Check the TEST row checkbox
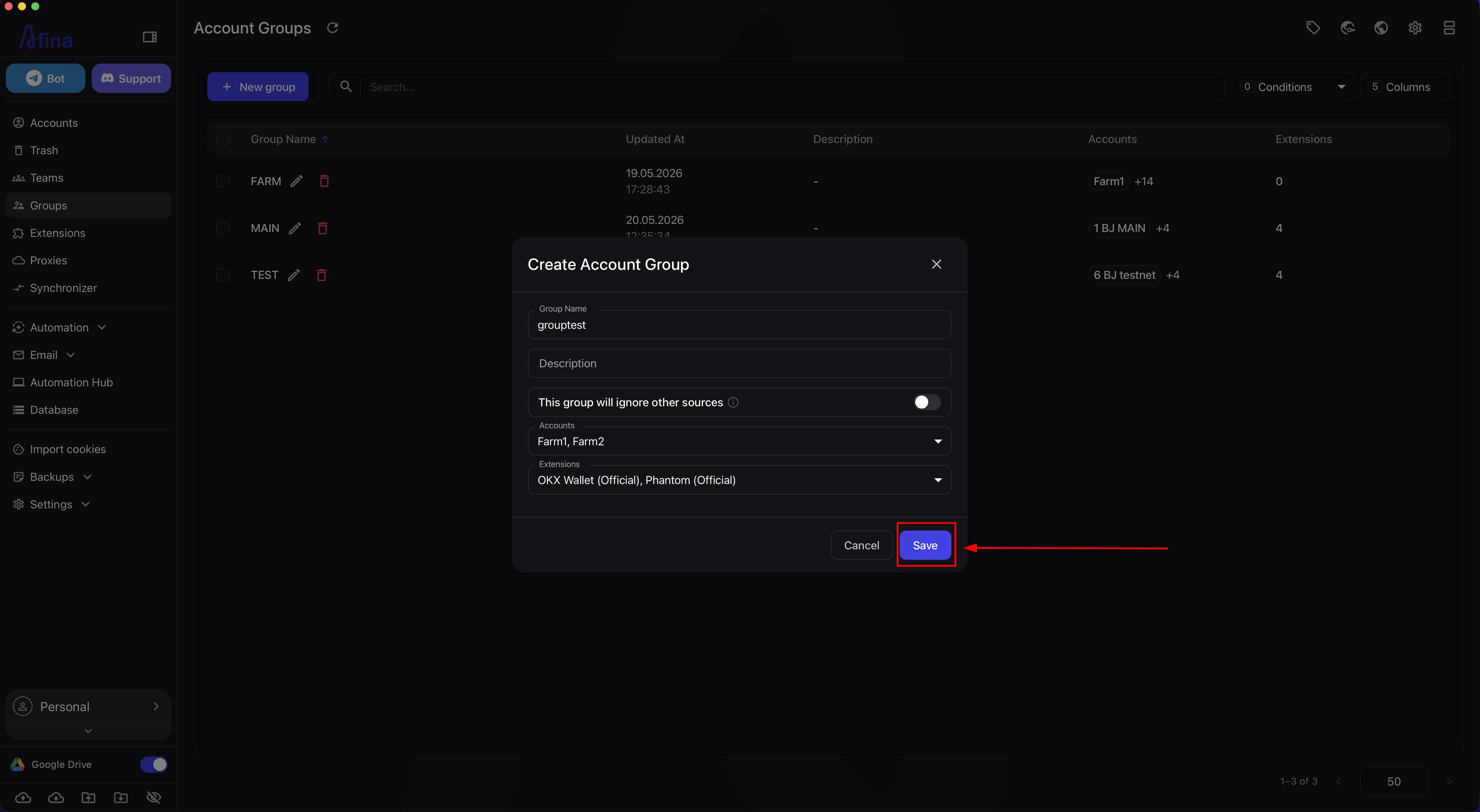This screenshot has width=1480, height=812. point(222,275)
